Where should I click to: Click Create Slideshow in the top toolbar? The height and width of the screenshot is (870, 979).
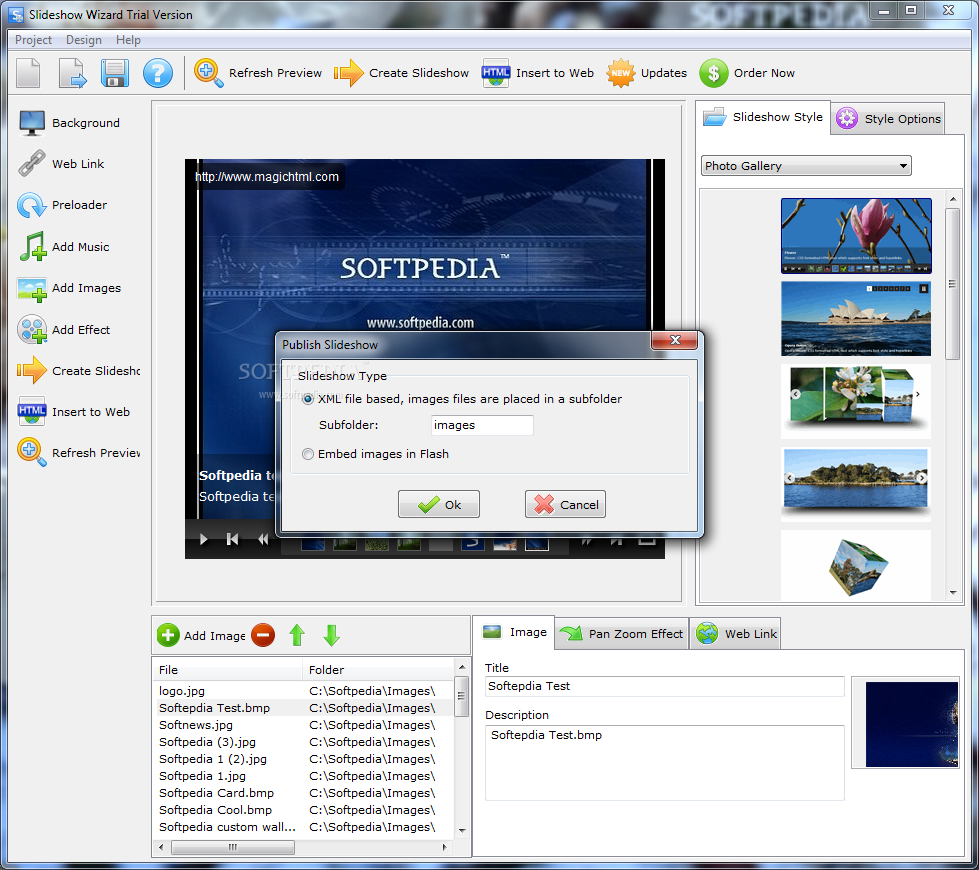401,73
